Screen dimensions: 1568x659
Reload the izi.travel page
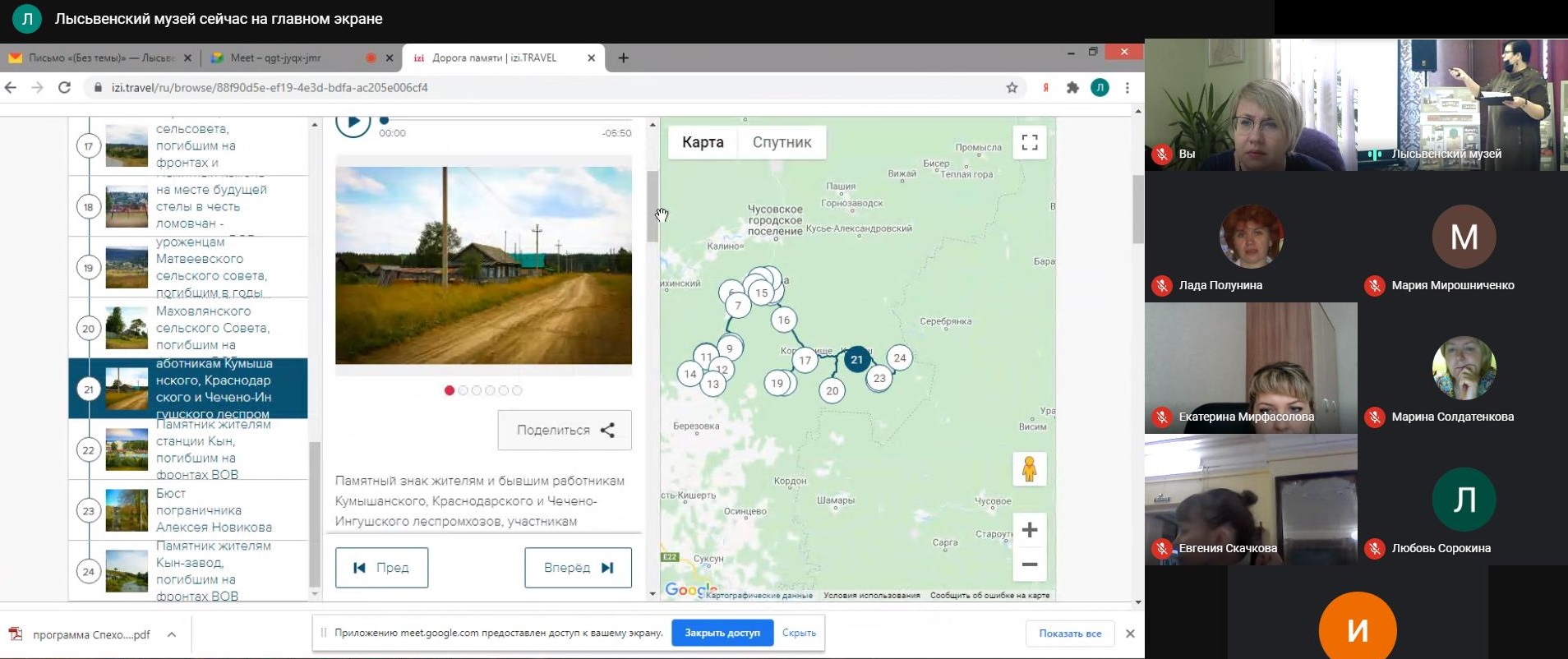coord(64,88)
